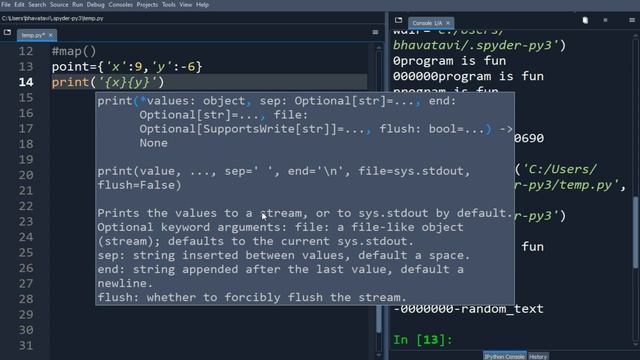Viewport: 640px width, 360px height.
Task: Click the '#map()' comment in editor
Action: pos(74,51)
